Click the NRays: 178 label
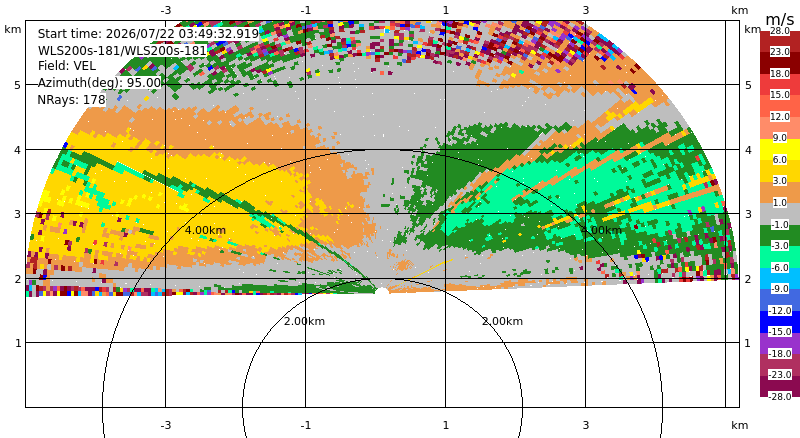The image size is (800, 438). coord(71,100)
